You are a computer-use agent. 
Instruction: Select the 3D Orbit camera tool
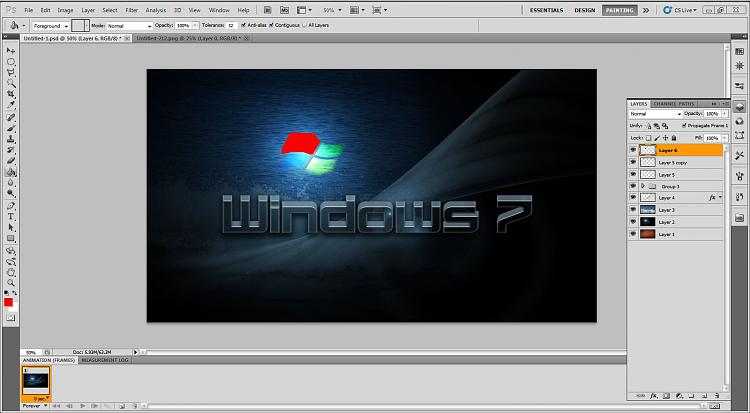tap(11, 262)
